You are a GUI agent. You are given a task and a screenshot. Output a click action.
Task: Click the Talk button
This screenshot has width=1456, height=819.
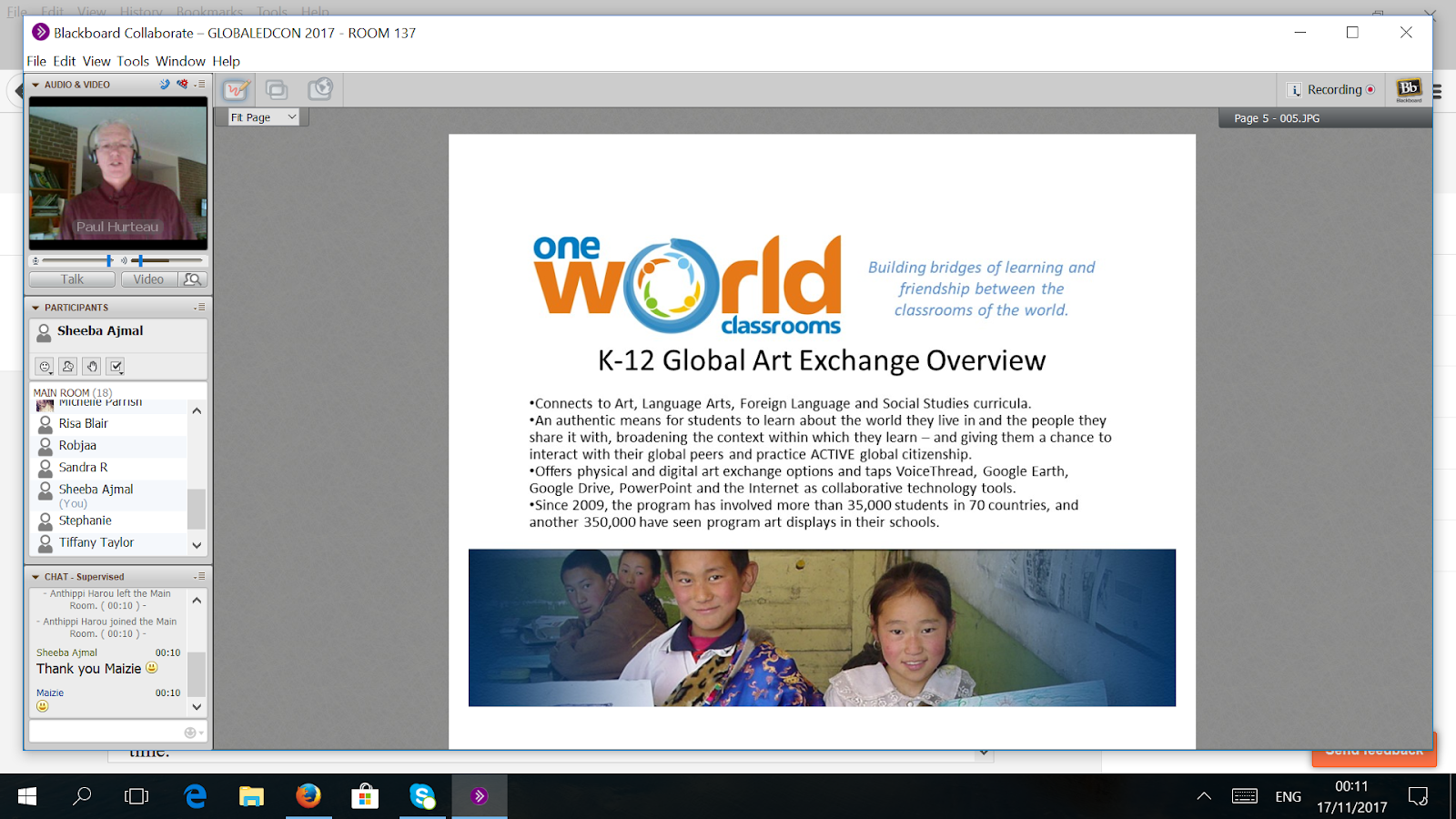tap(72, 279)
